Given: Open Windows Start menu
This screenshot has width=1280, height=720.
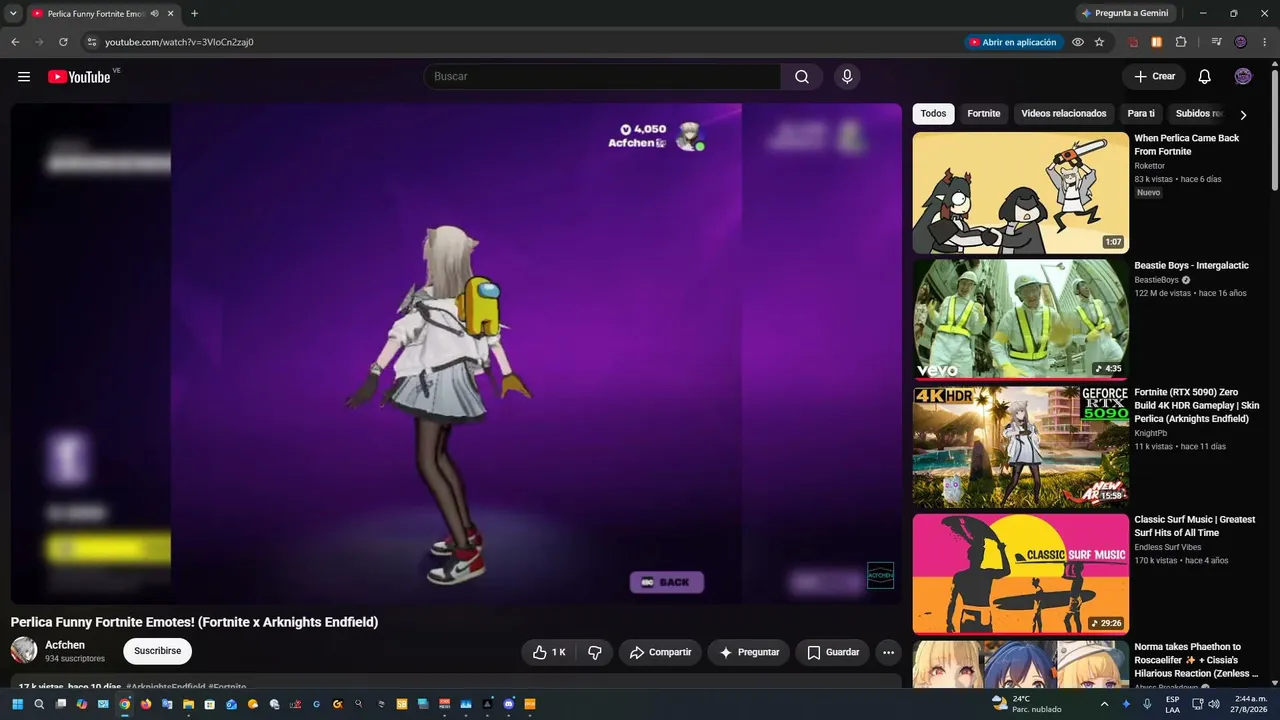Looking at the screenshot, I should click(17, 704).
